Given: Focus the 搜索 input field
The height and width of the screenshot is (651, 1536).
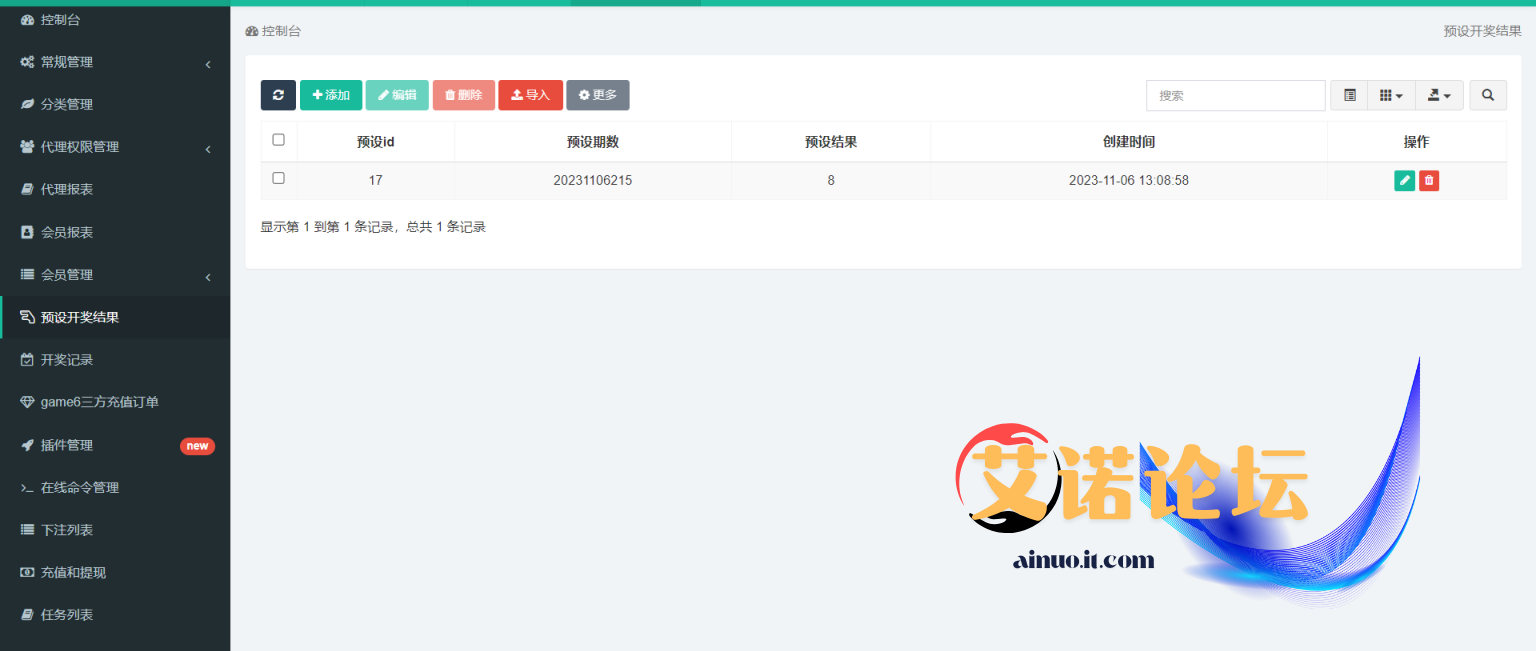Looking at the screenshot, I should coord(1236,95).
